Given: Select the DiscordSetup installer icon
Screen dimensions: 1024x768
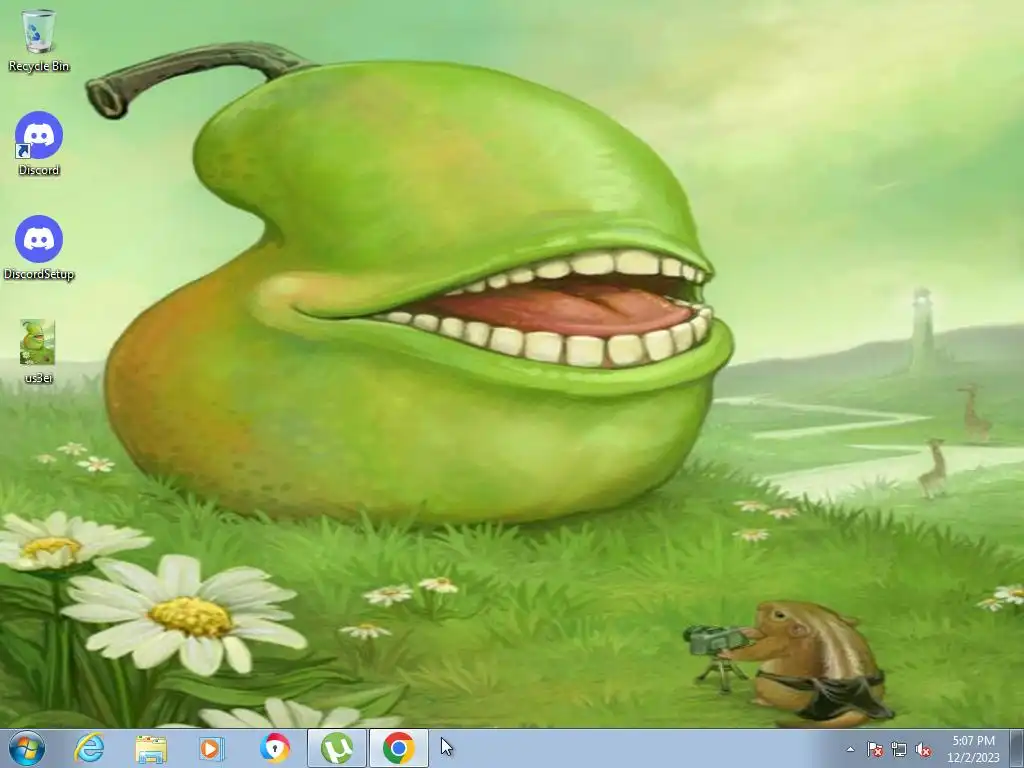Looking at the screenshot, I should click(x=39, y=248).
